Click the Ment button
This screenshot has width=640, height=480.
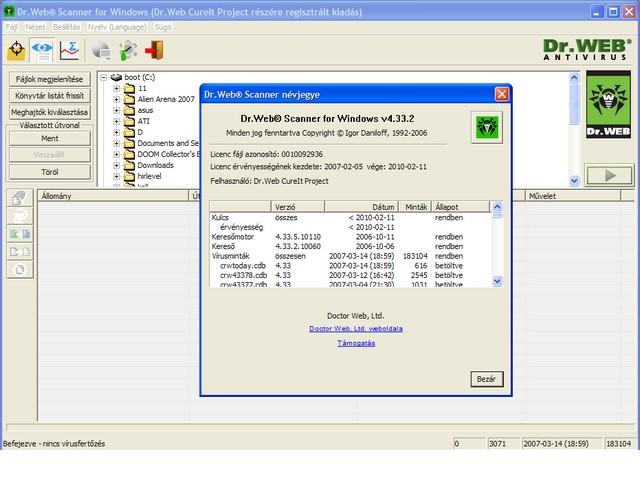coord(50,138)
